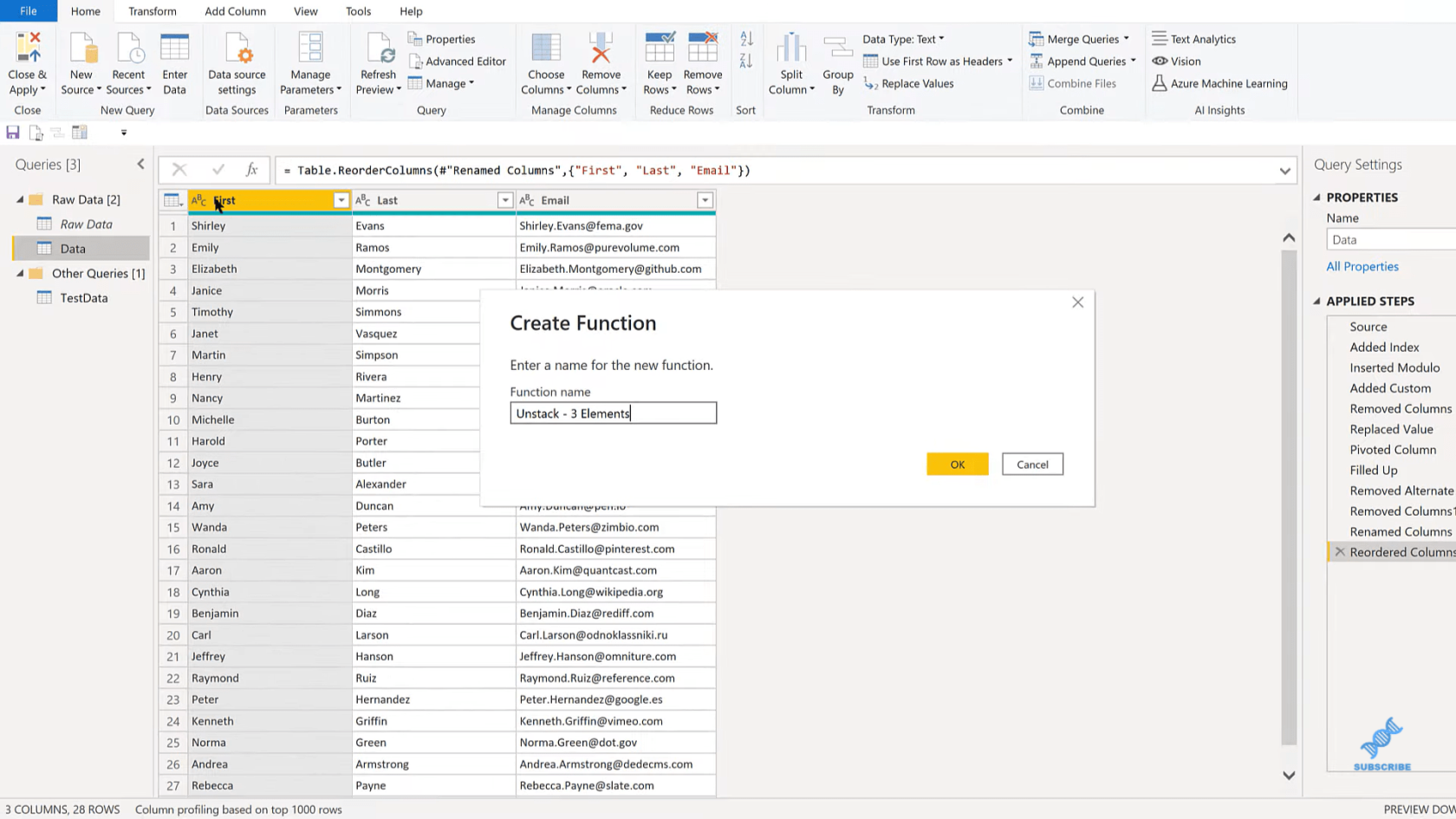The image size is (1456, 819).
Task: Click the Choose Columns icon
Action: 546,48
